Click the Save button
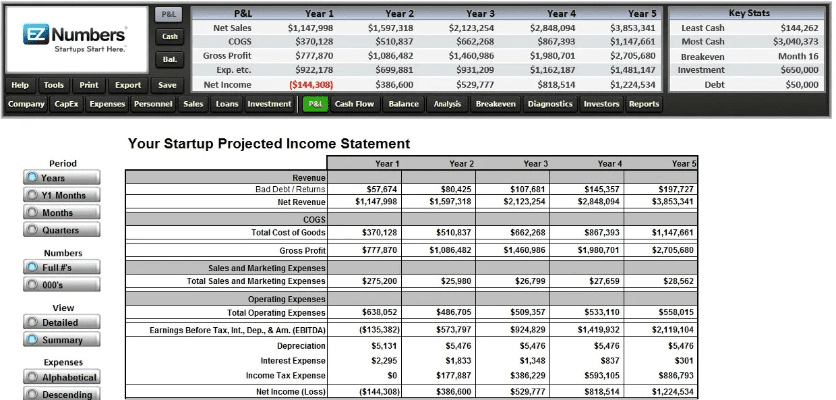Viewport: 836px width, 400px height. click(167, 85)
